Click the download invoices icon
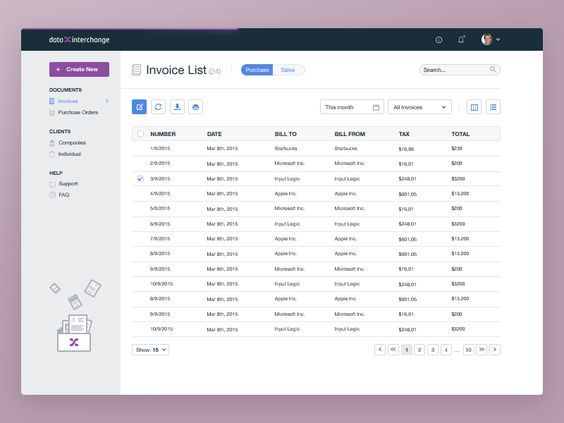Screen dimensions: 564x423 (x=177, y=107)
